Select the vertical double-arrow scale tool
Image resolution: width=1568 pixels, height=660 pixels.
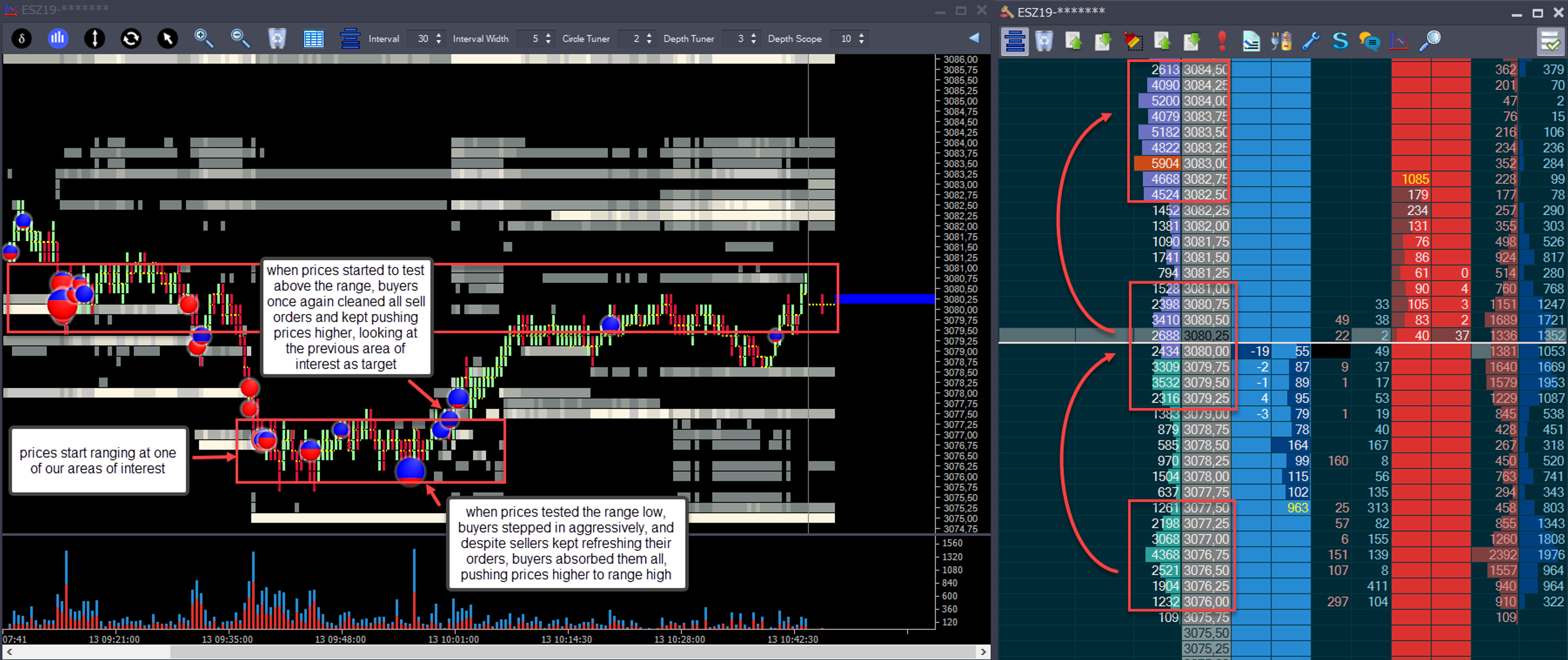pos(94,39)
